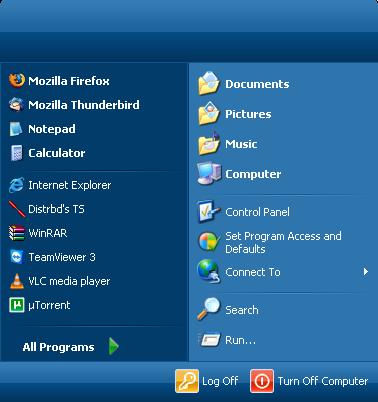Click the Pictures folder icon

pyautogui.click(x=209, y=113)
